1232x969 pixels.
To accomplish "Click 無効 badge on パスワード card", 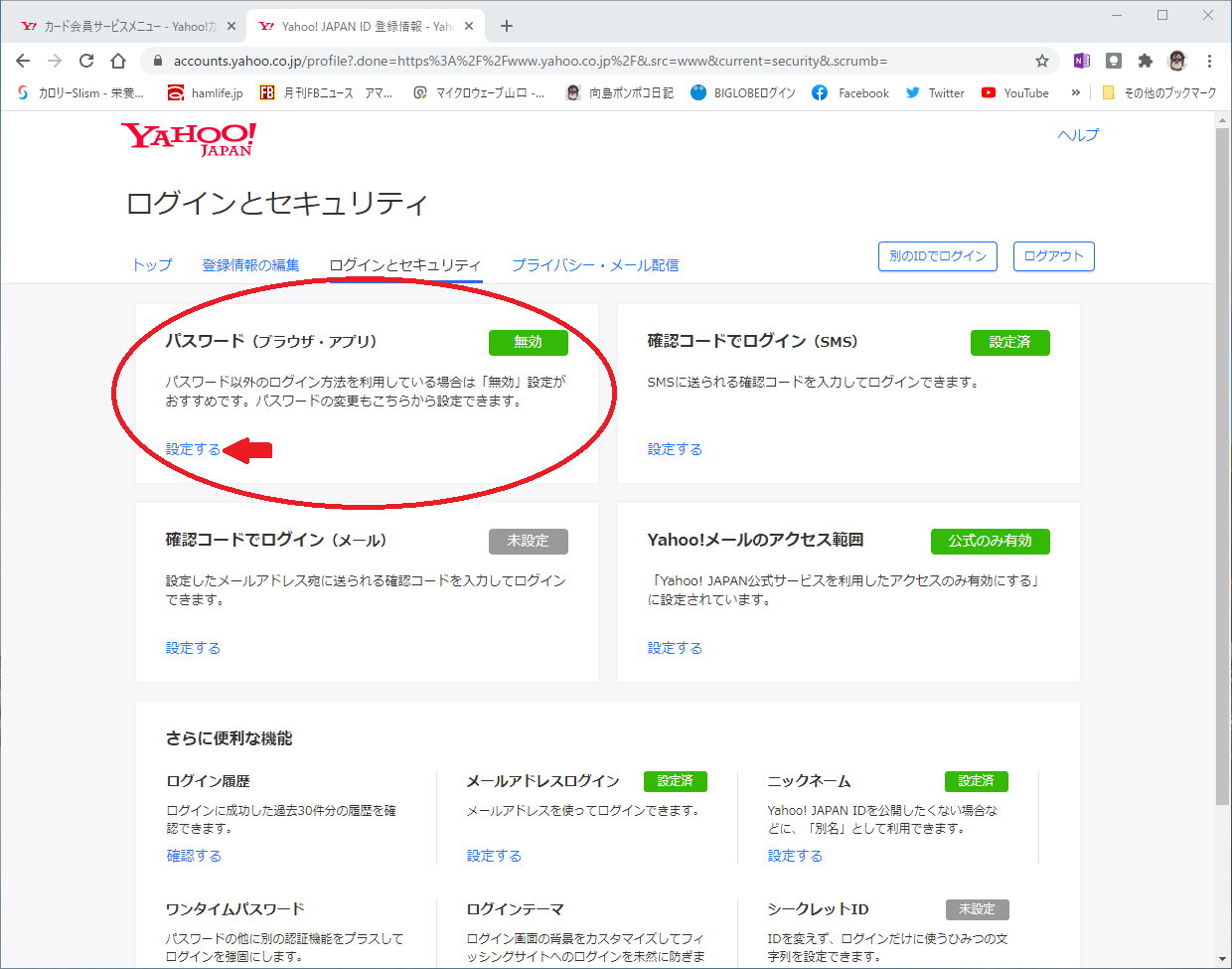I will coord(529,342).
